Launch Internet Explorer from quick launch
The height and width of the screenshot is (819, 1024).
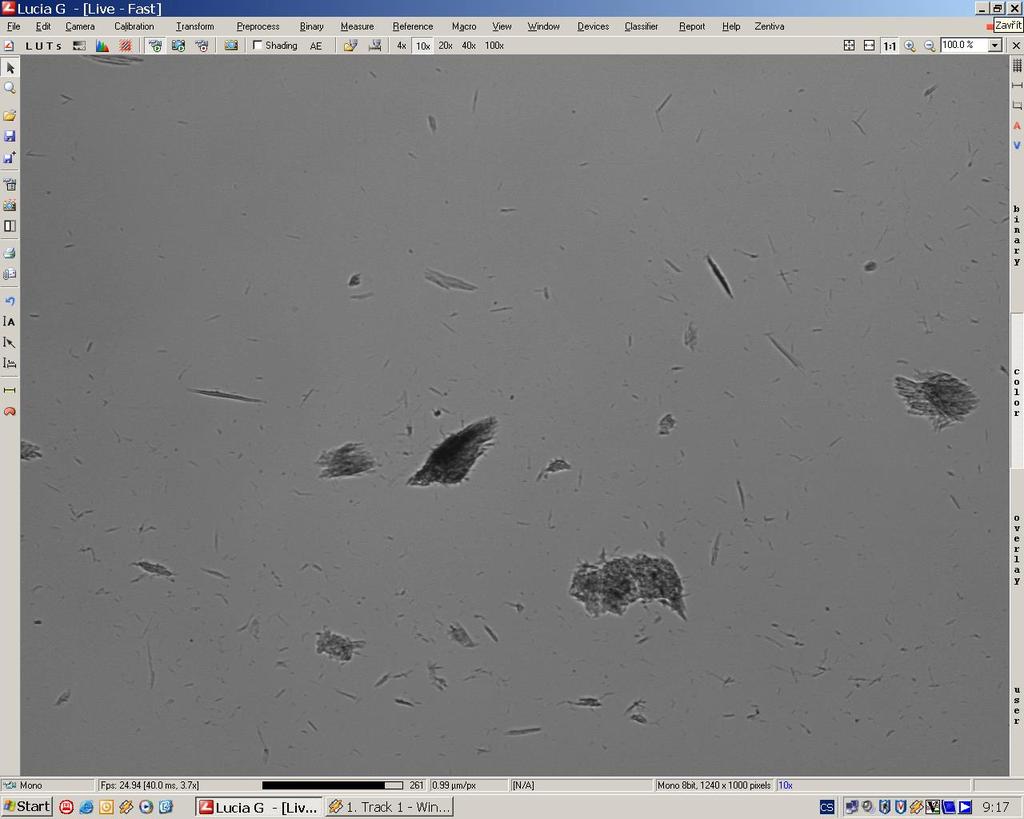tap(86, 807)
